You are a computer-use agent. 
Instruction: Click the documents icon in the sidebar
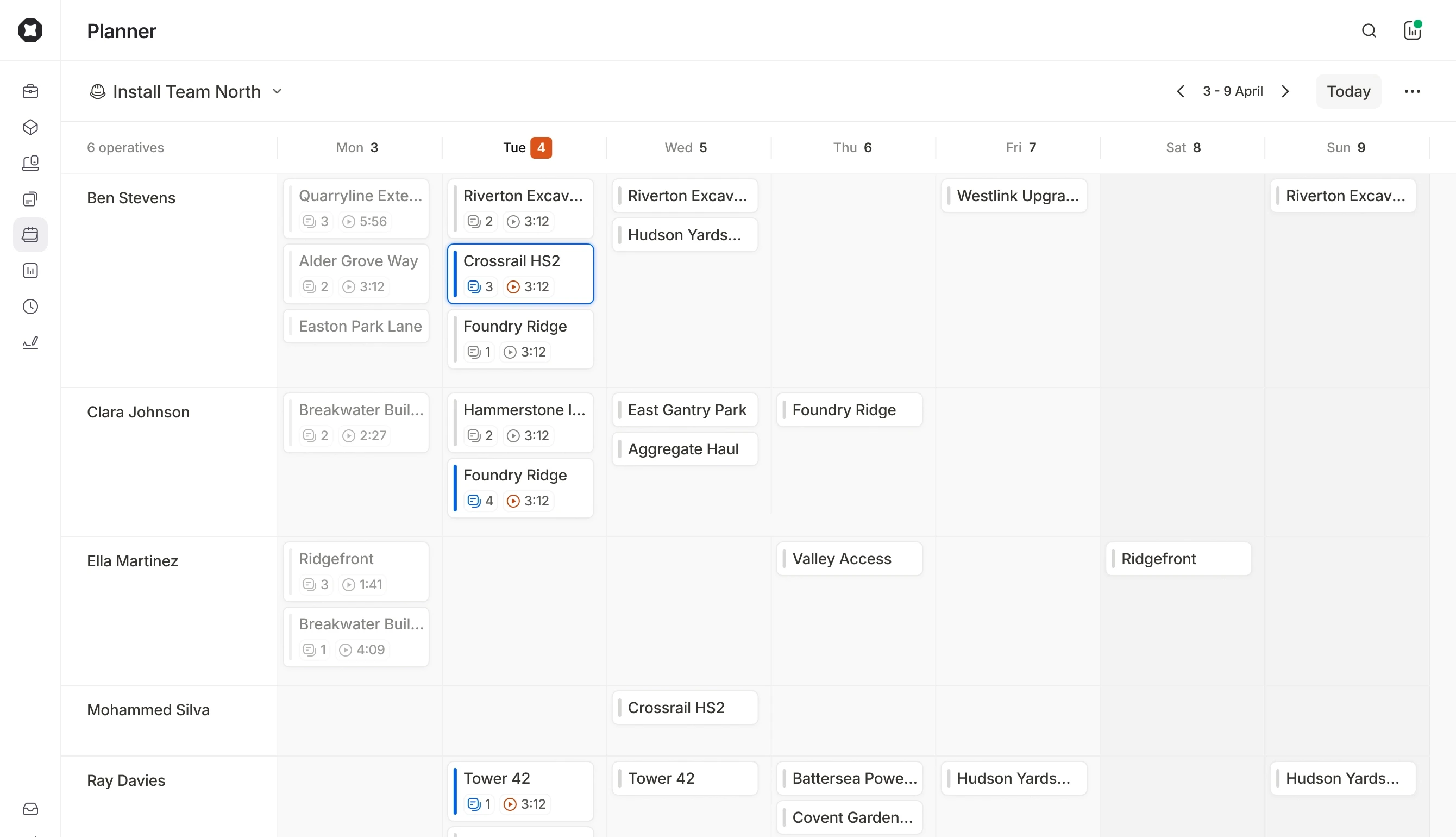[x=30, y=199]
